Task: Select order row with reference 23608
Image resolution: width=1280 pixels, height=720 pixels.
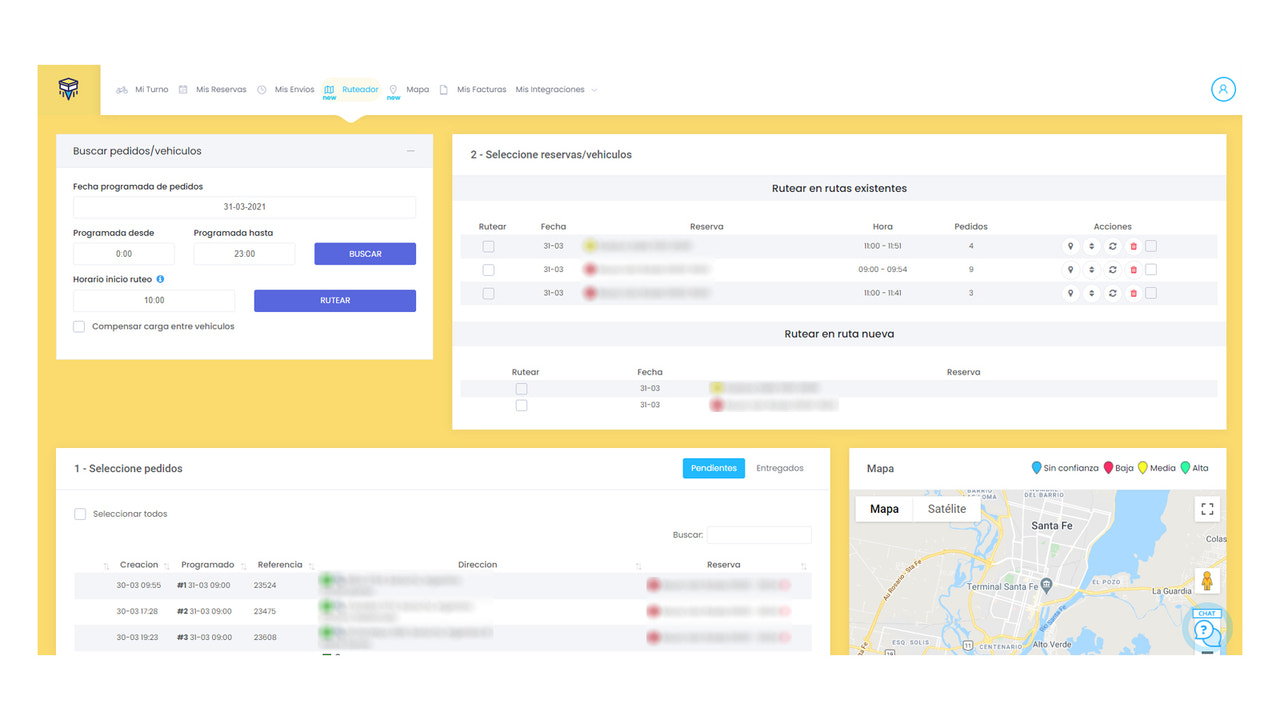Action: [x=443, y=637]
